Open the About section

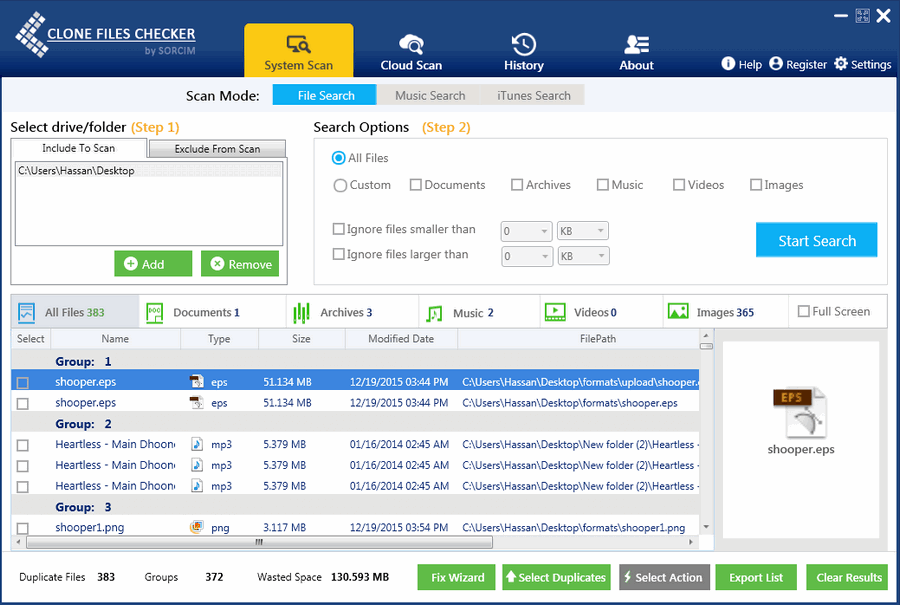coord(636,50)
